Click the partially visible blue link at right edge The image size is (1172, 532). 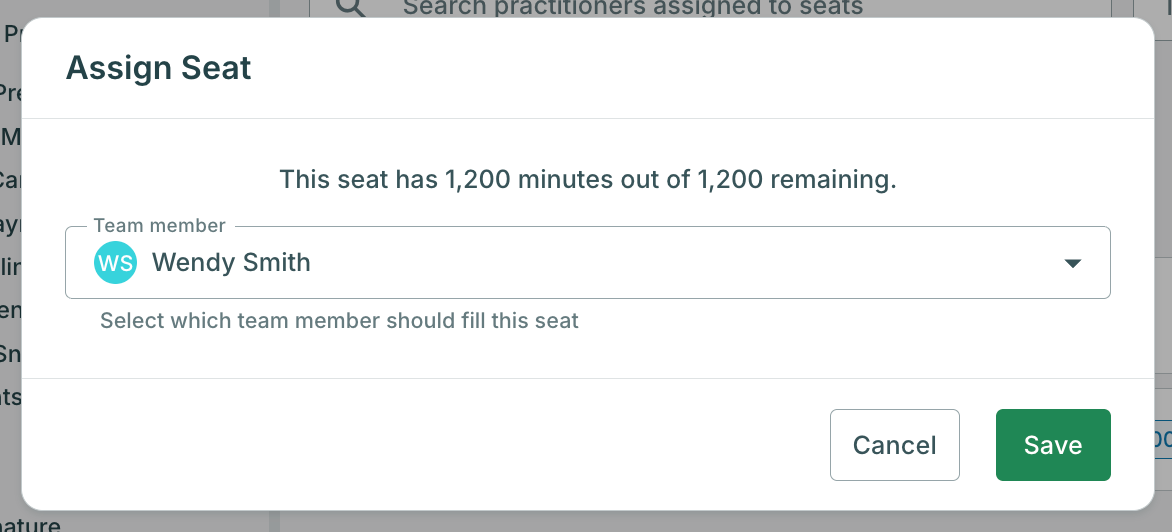(x=1163, y=439)
